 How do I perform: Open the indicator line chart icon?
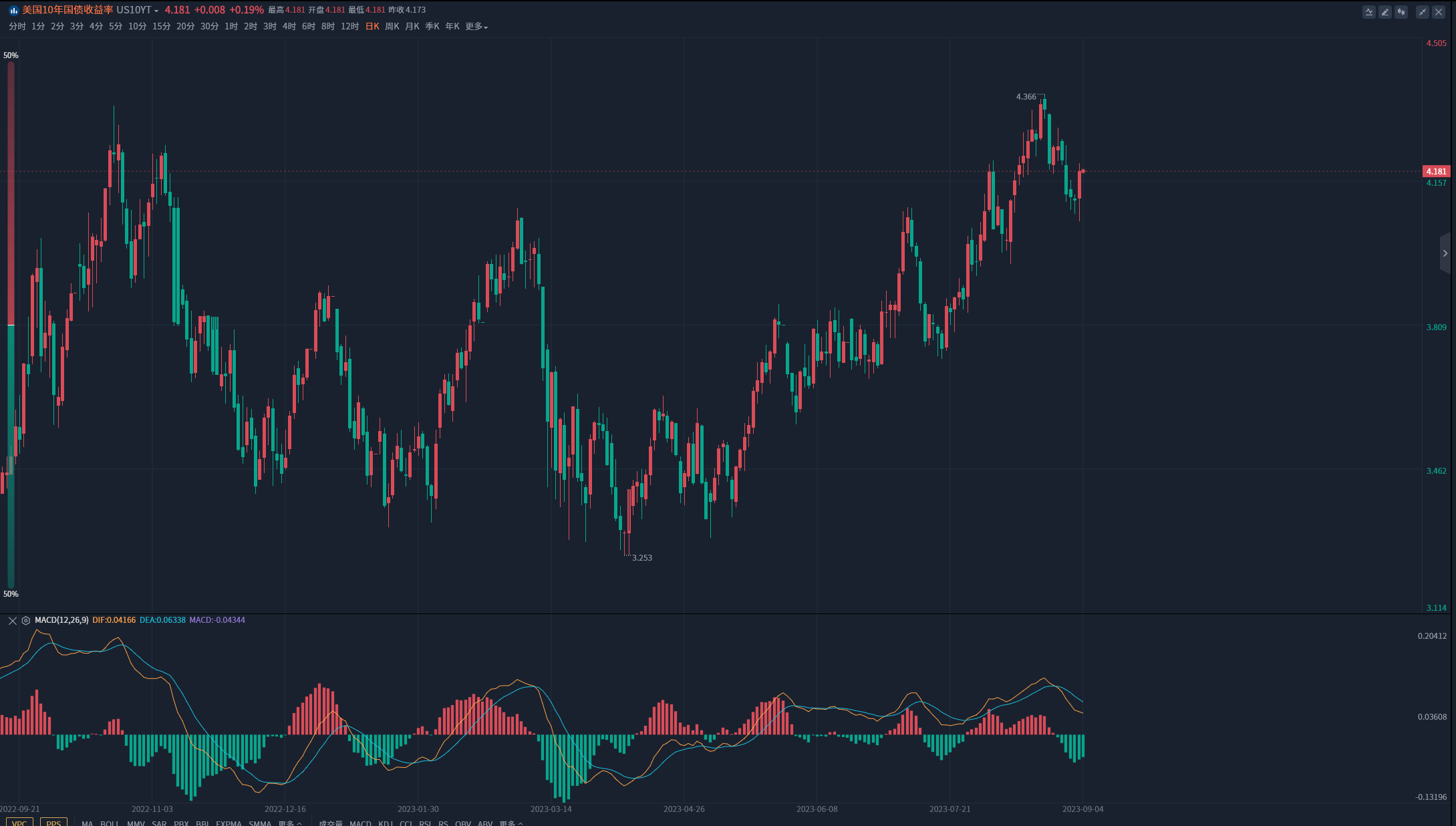[x=1369, y=12]
